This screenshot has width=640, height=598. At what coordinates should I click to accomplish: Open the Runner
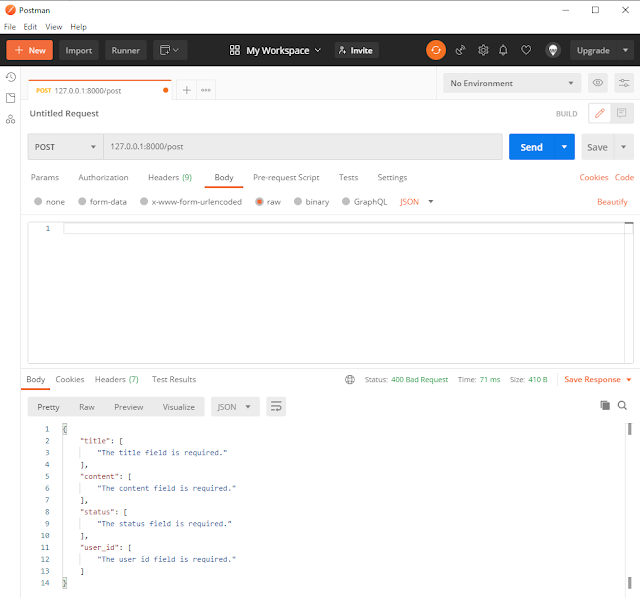[126, 50]
